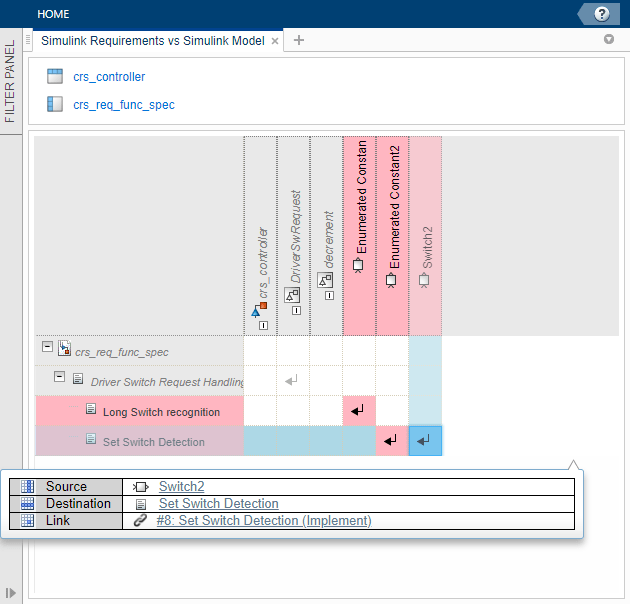Select the Driver Switch Request Handling label
The image size is (630, 604).
tap(167, 382)
